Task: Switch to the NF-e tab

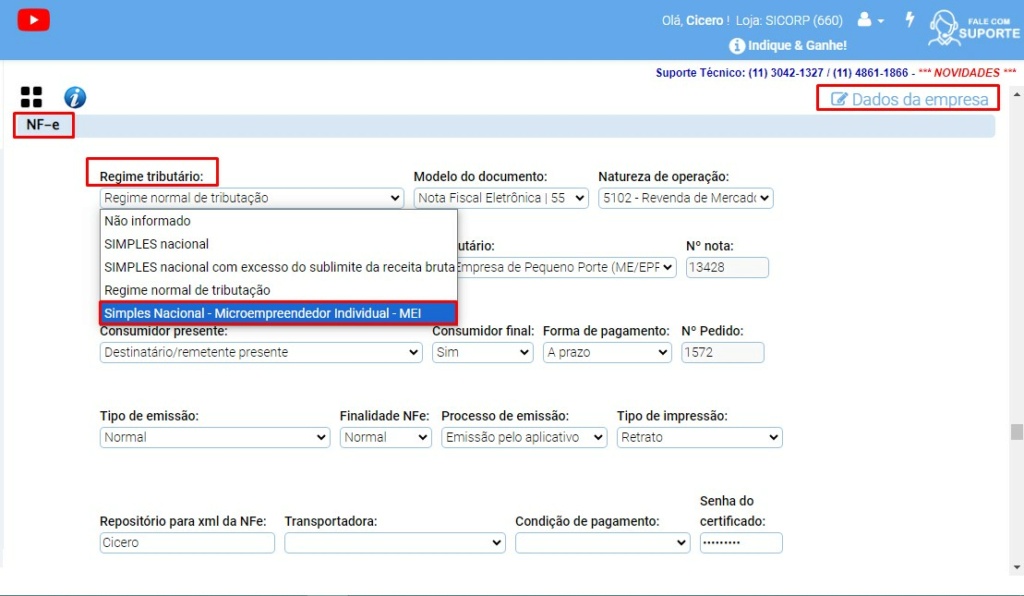Action: tap(42, 126)
